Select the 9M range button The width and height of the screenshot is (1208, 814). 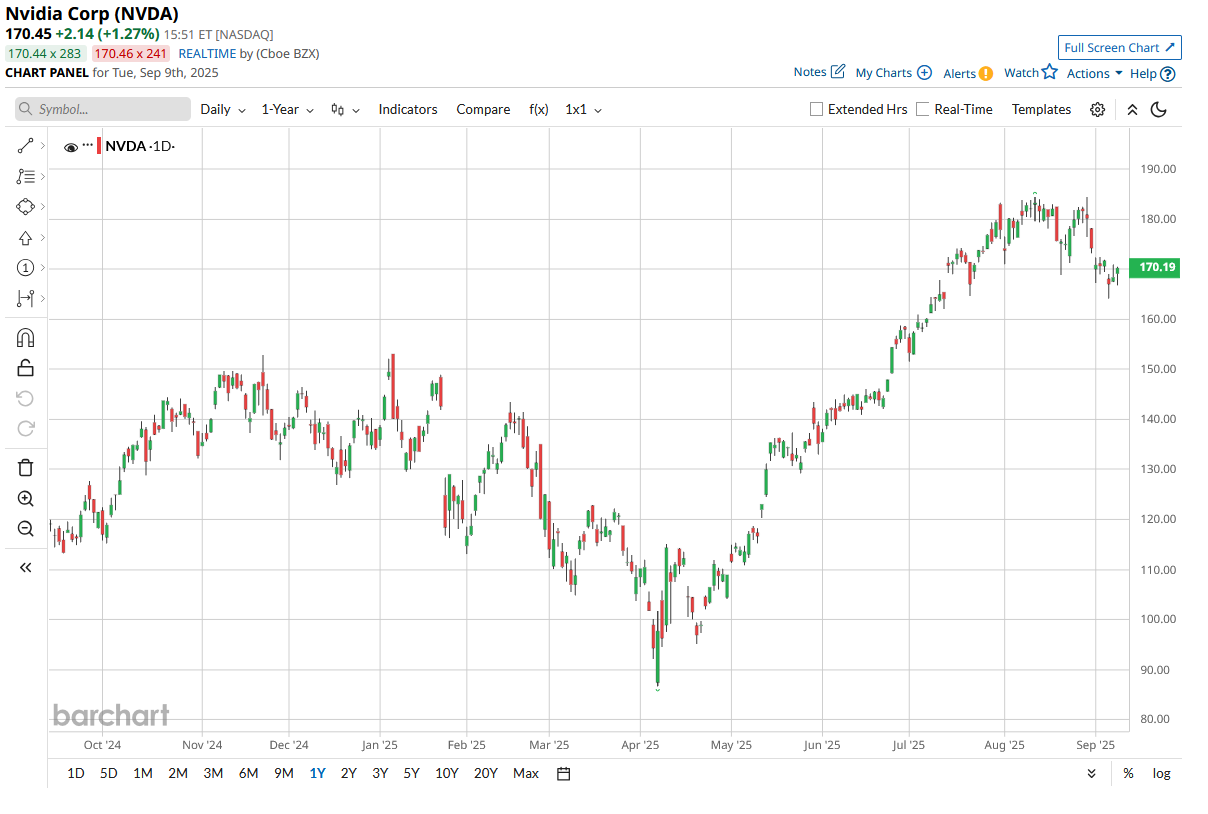[x=284, y=773]
